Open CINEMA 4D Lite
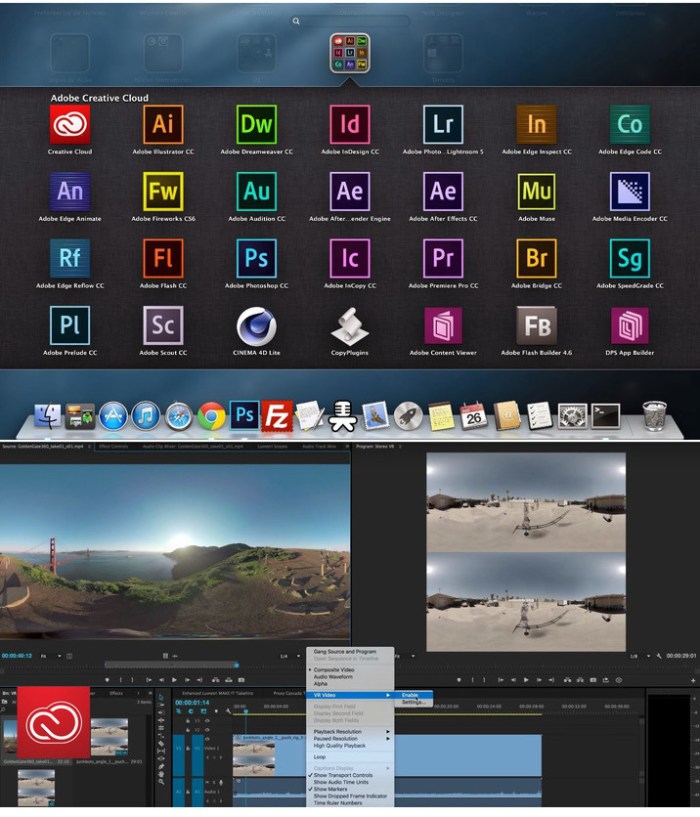700x817 pixels. pos(256,326)
